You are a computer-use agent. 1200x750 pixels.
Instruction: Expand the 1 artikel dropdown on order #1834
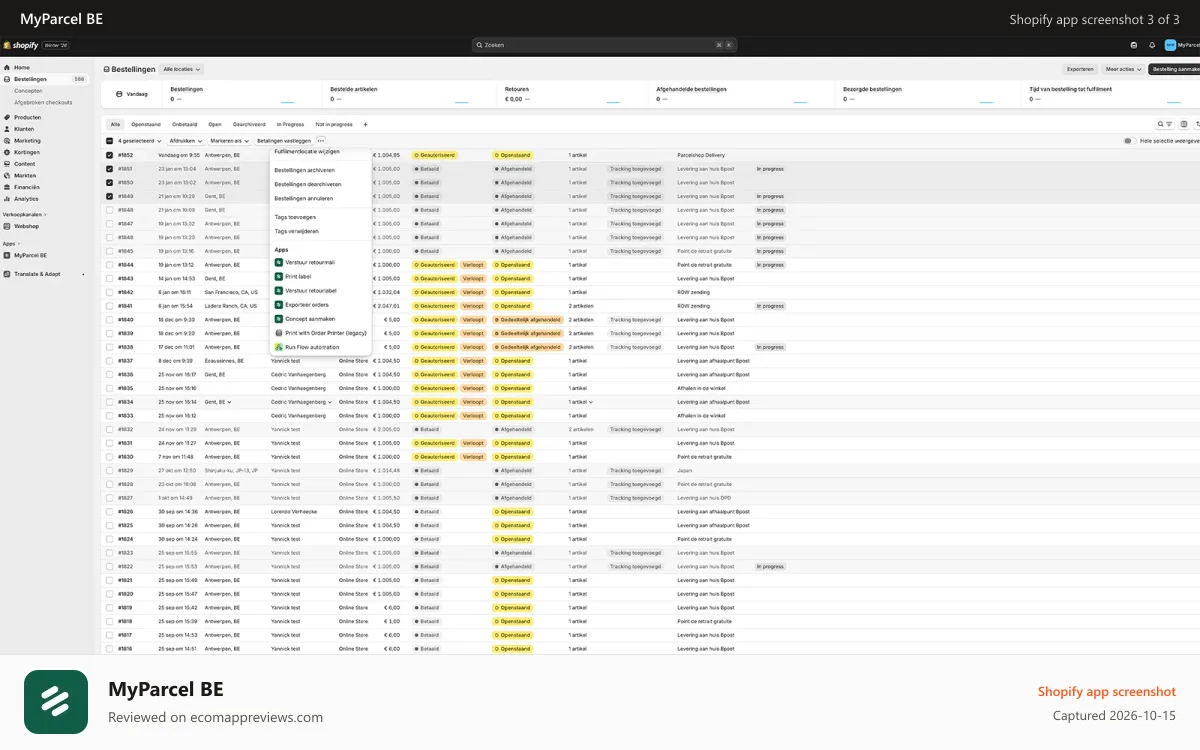click(580, 401)
